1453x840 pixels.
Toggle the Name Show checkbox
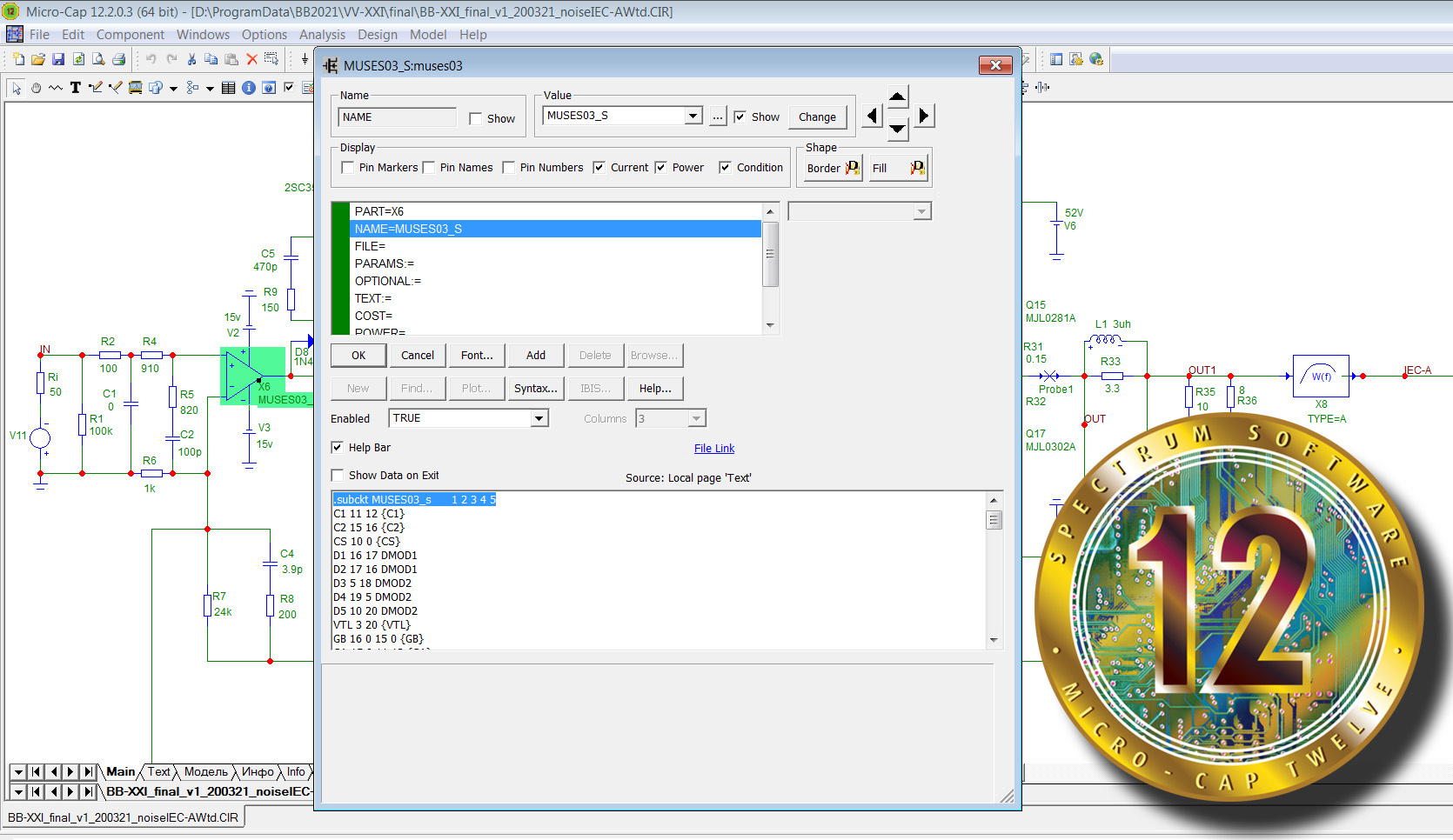coord(475,118)
